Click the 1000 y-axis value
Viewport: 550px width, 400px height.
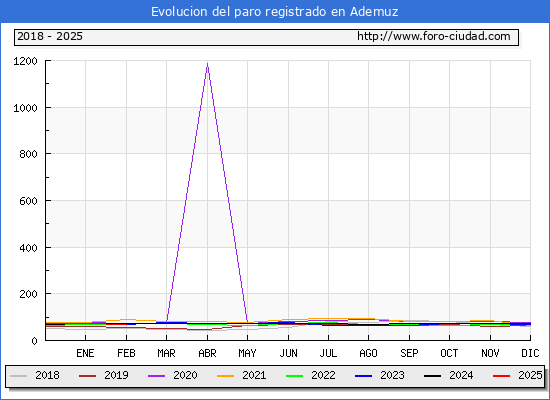25,108
